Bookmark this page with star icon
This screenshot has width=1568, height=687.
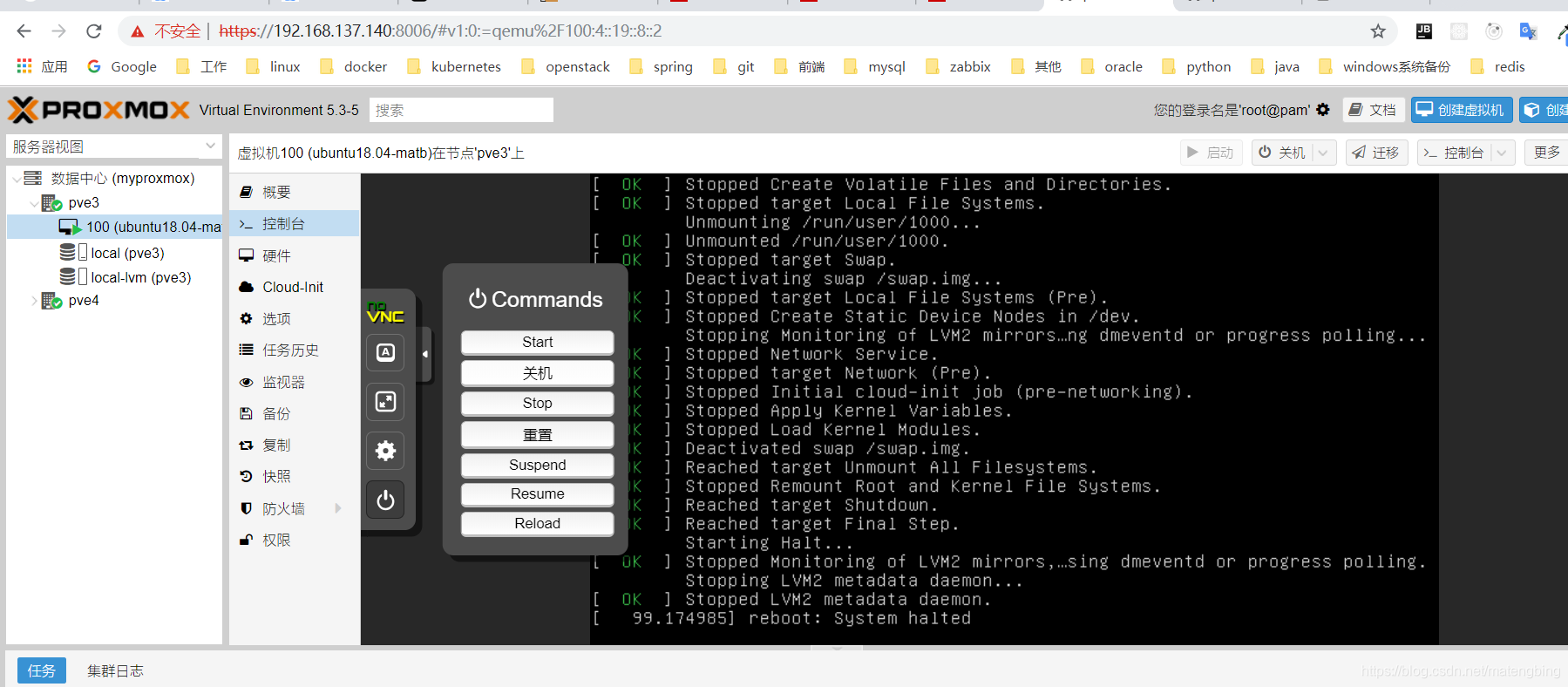(x=1378, y=31)
